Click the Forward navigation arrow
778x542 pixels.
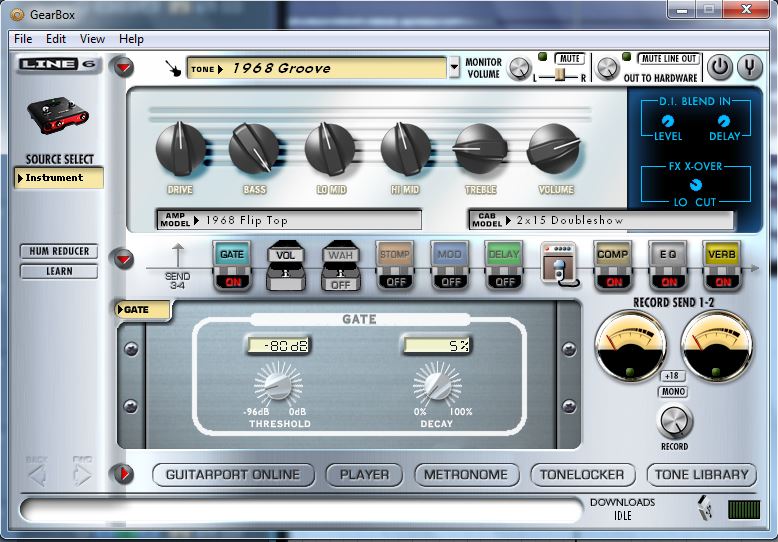tap(82, 475)
